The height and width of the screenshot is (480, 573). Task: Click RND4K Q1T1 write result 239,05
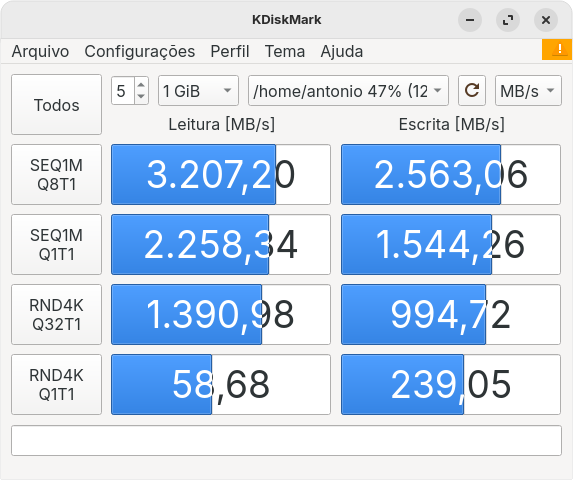pos(451,384)
